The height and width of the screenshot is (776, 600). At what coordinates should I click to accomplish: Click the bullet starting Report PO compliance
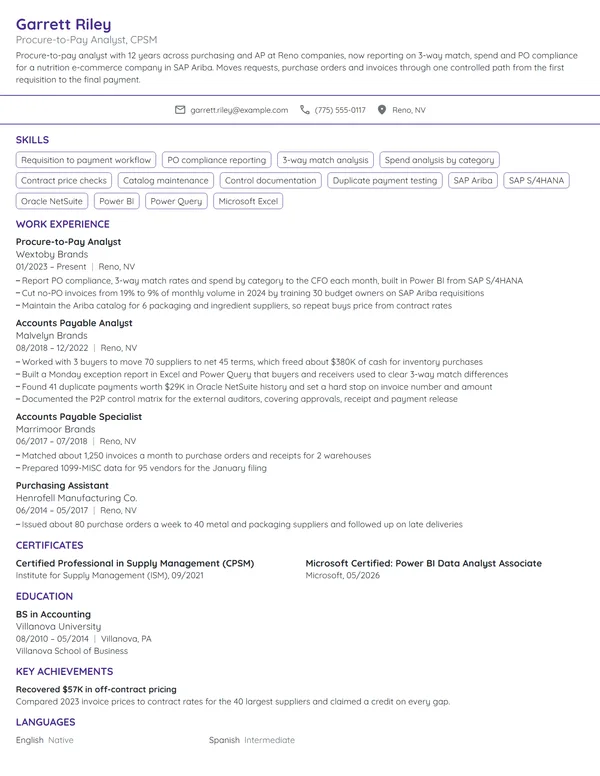269,281
